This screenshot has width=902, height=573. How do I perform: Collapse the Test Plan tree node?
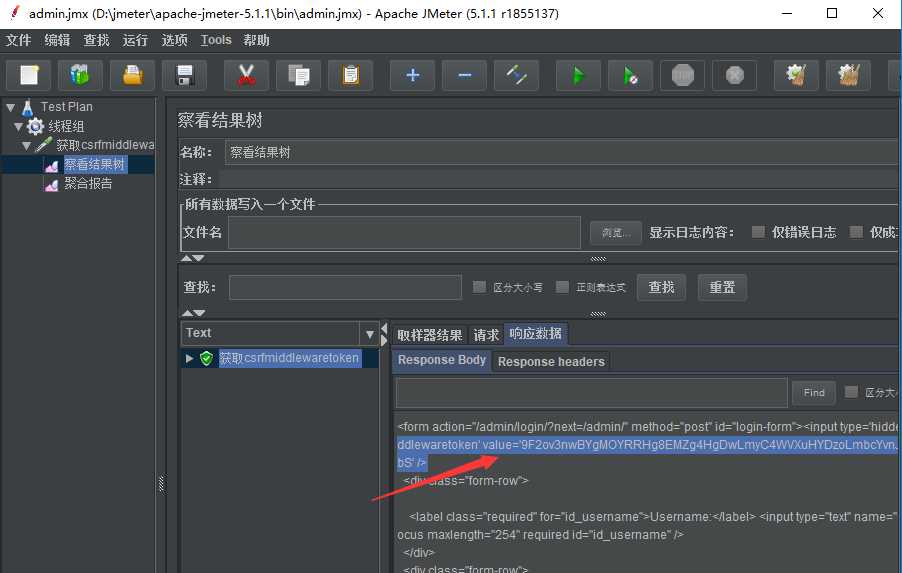(x=10, y=107)
